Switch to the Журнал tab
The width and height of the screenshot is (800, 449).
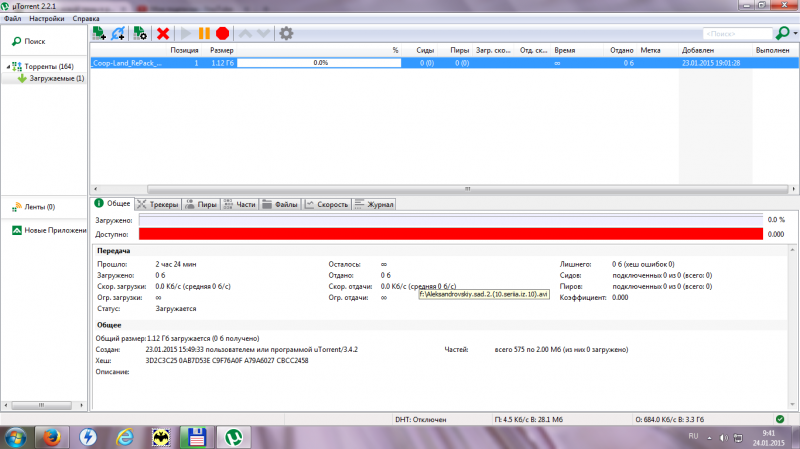point(374,205)
